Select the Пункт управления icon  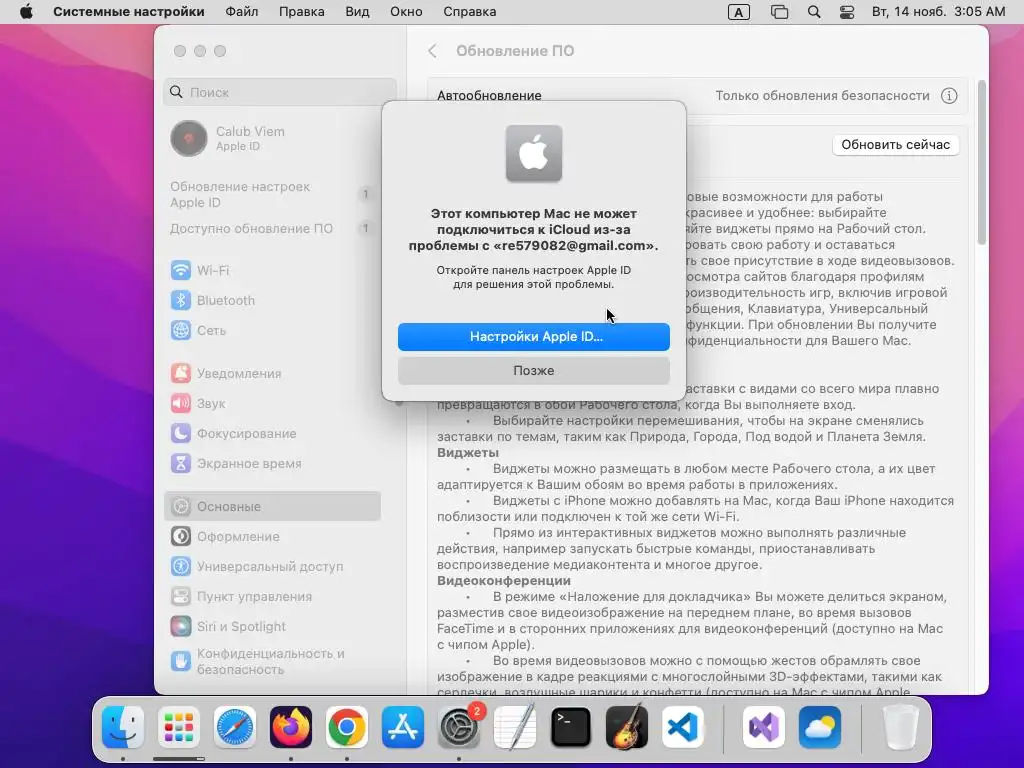click(181, 596)
